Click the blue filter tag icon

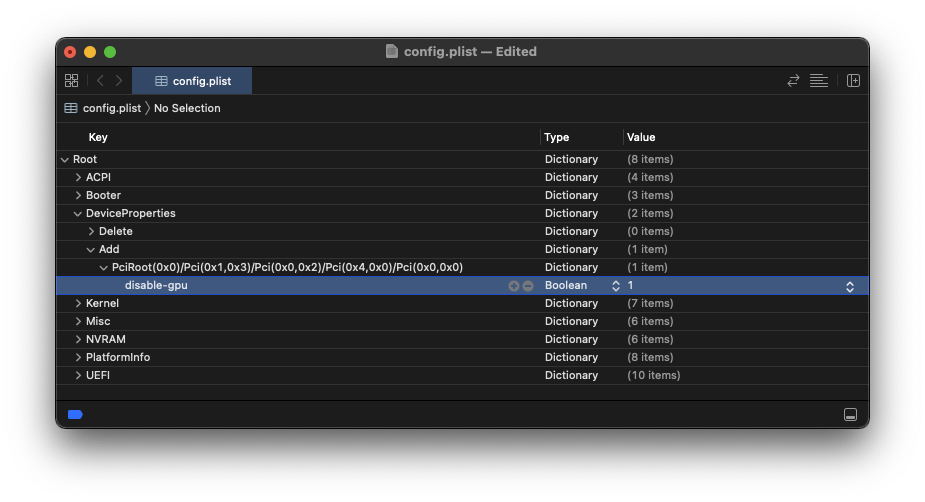coord(75,414)
